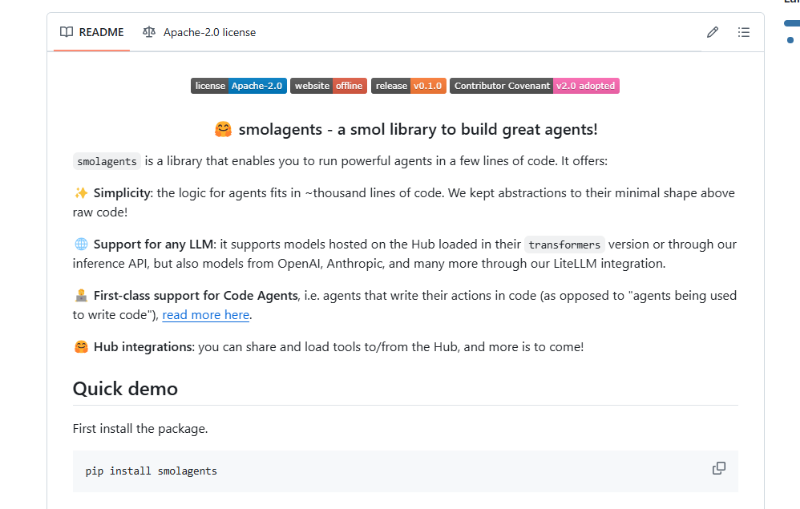Follow the 'read more here' link

pos(206,315)
